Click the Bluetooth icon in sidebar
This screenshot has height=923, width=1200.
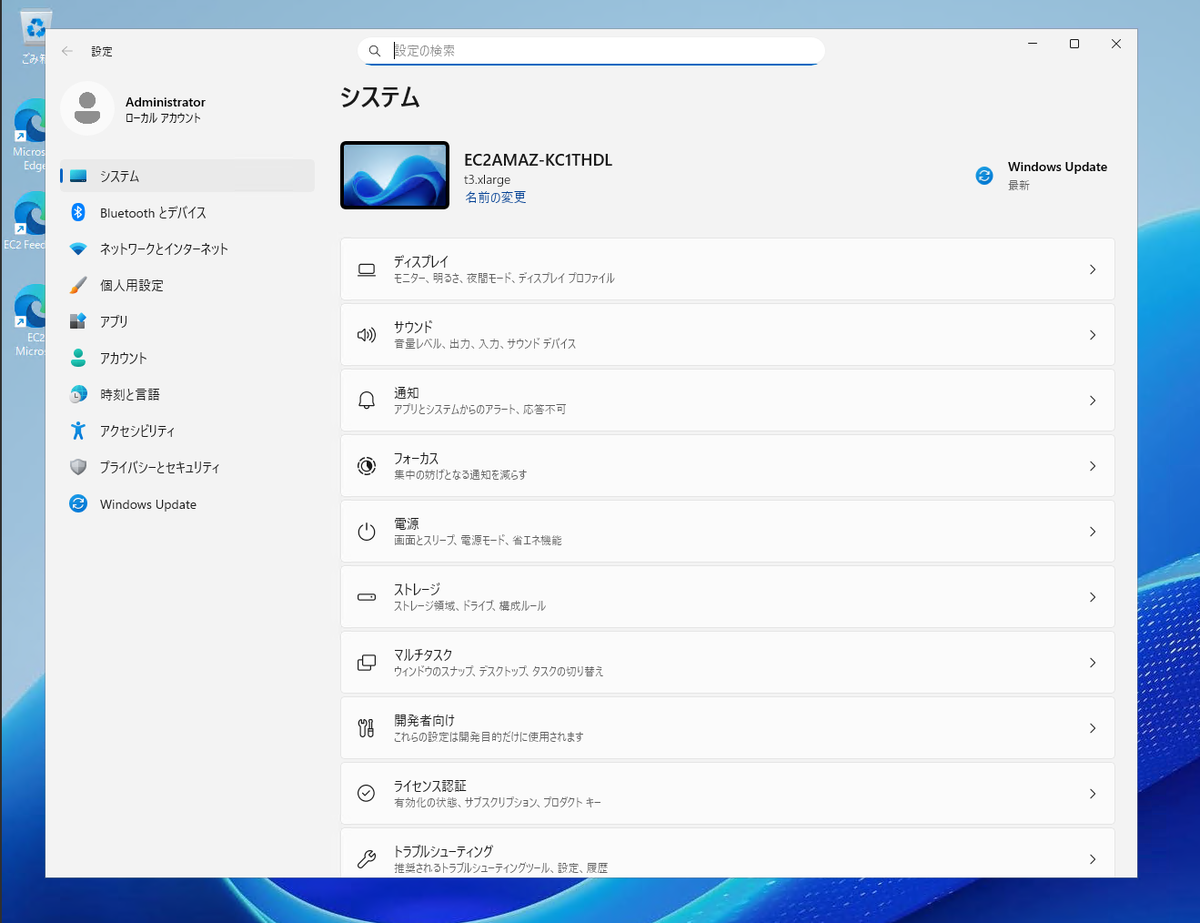pos(78,212)
